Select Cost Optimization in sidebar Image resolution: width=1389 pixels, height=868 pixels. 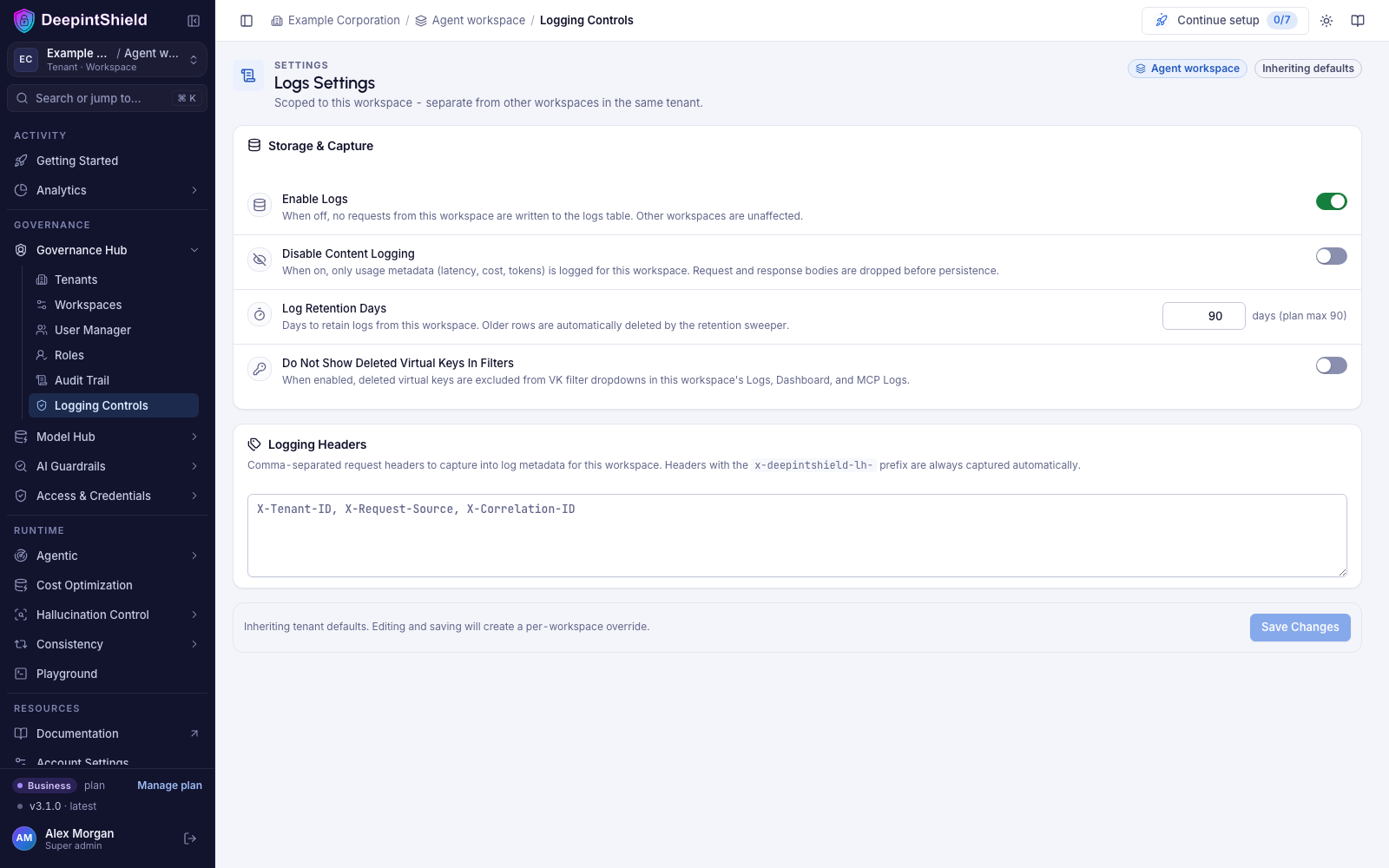(x=107, y=585)
